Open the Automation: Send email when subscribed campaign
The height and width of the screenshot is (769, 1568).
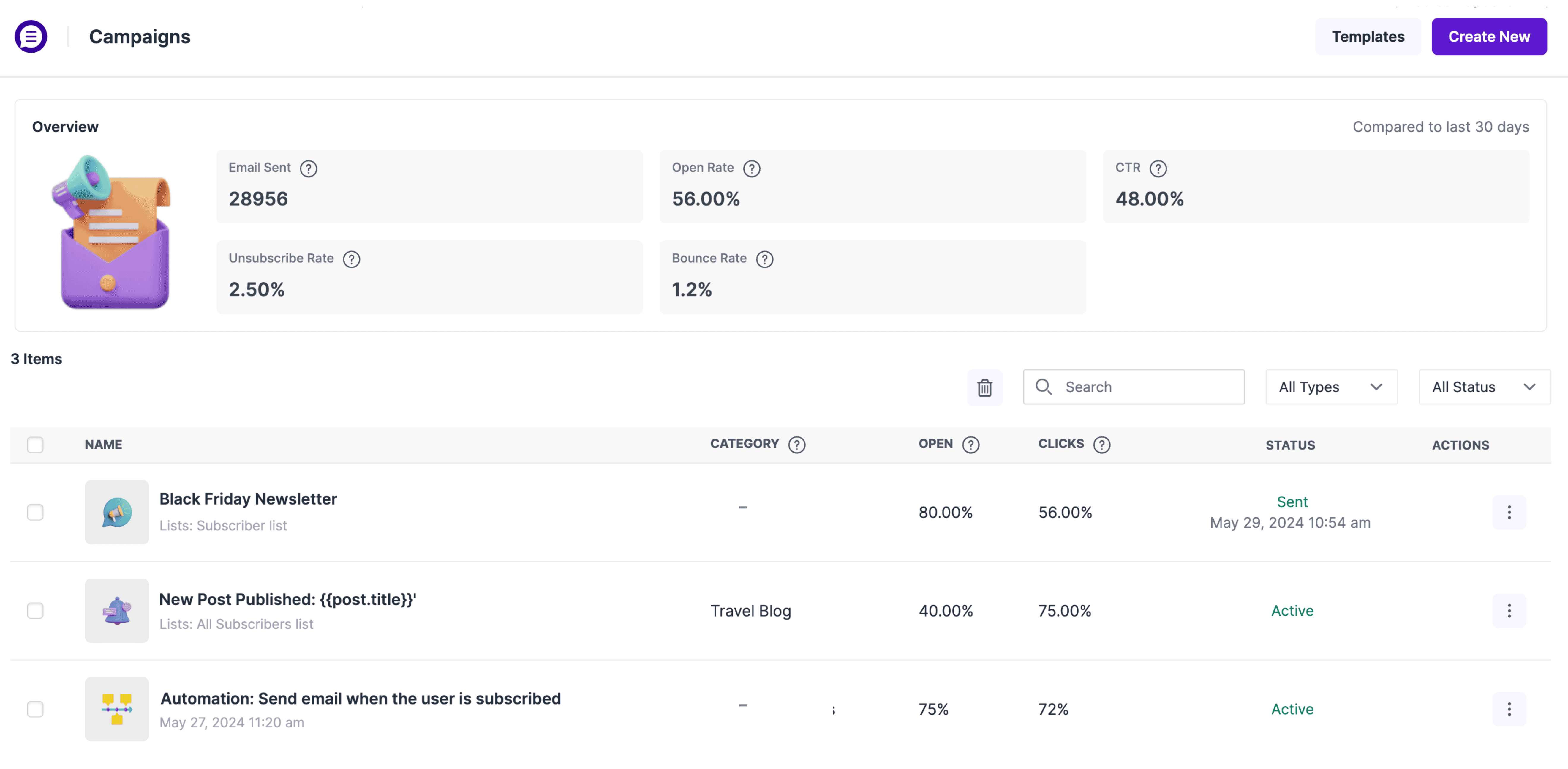[x=360, y=698]
